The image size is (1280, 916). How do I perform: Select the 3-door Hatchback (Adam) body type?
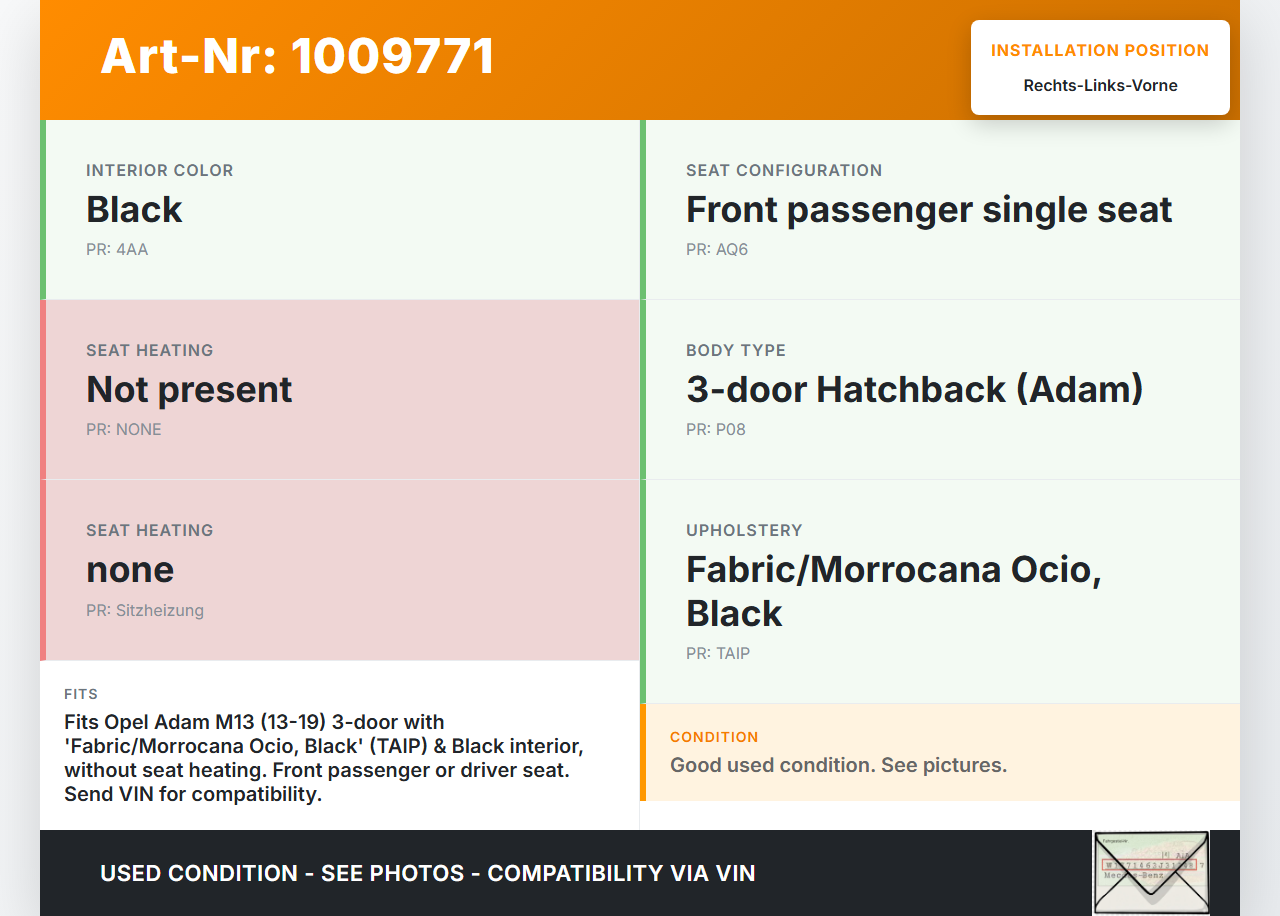tap(914, 389)
